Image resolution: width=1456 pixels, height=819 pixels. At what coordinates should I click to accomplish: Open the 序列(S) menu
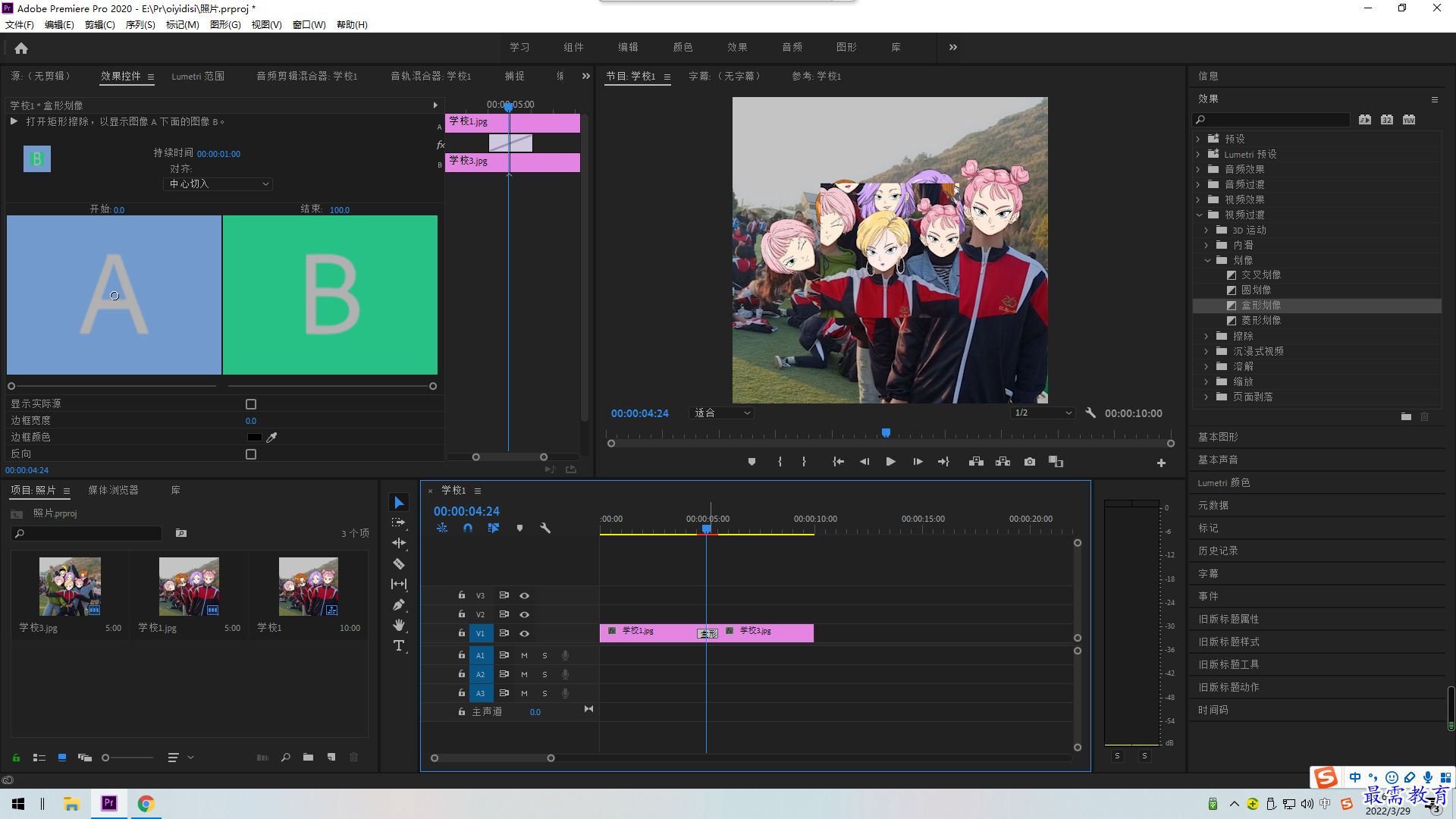pos(140,25)
